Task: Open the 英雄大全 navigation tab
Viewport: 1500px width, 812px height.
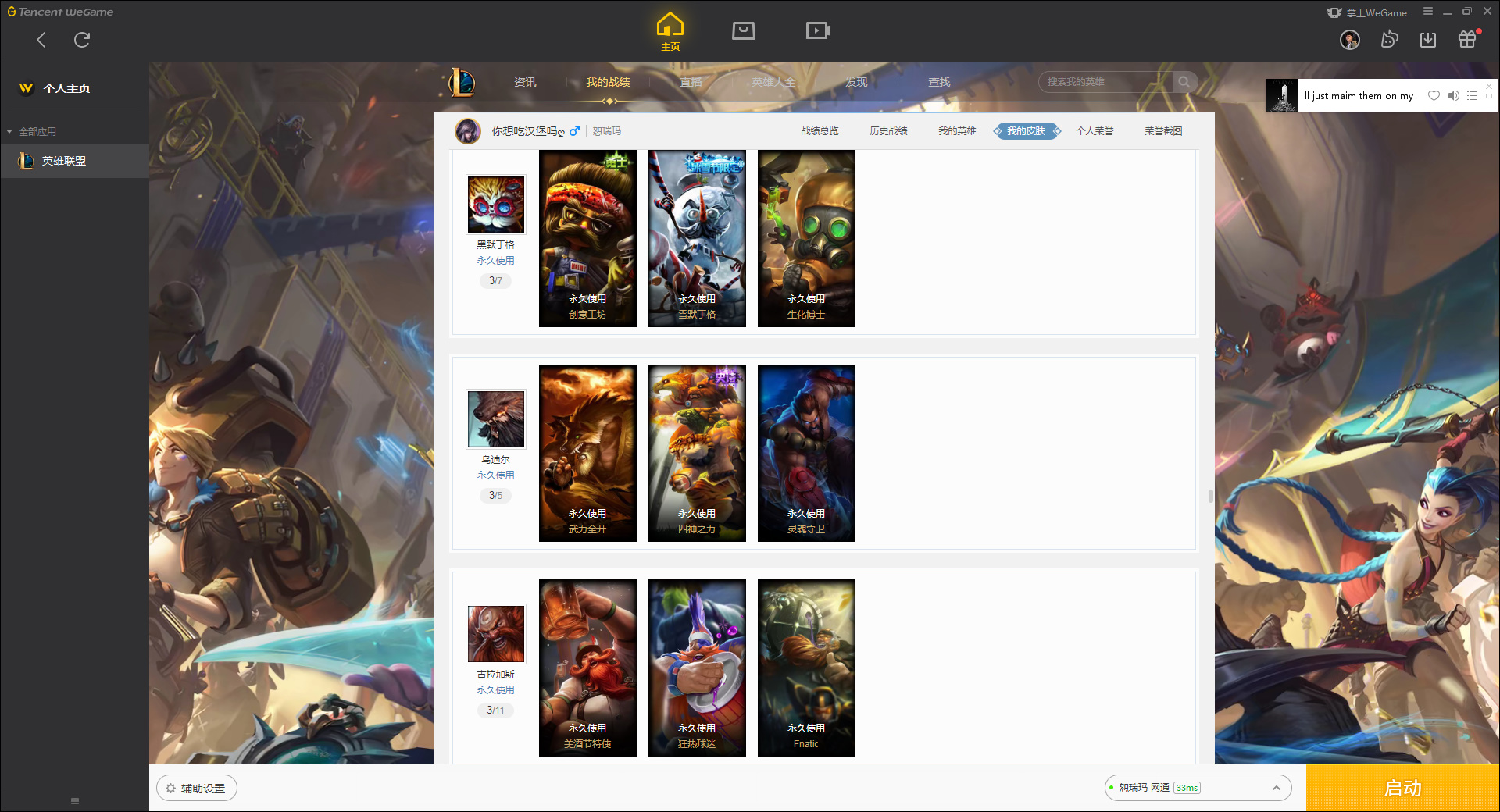Action: 773,82
